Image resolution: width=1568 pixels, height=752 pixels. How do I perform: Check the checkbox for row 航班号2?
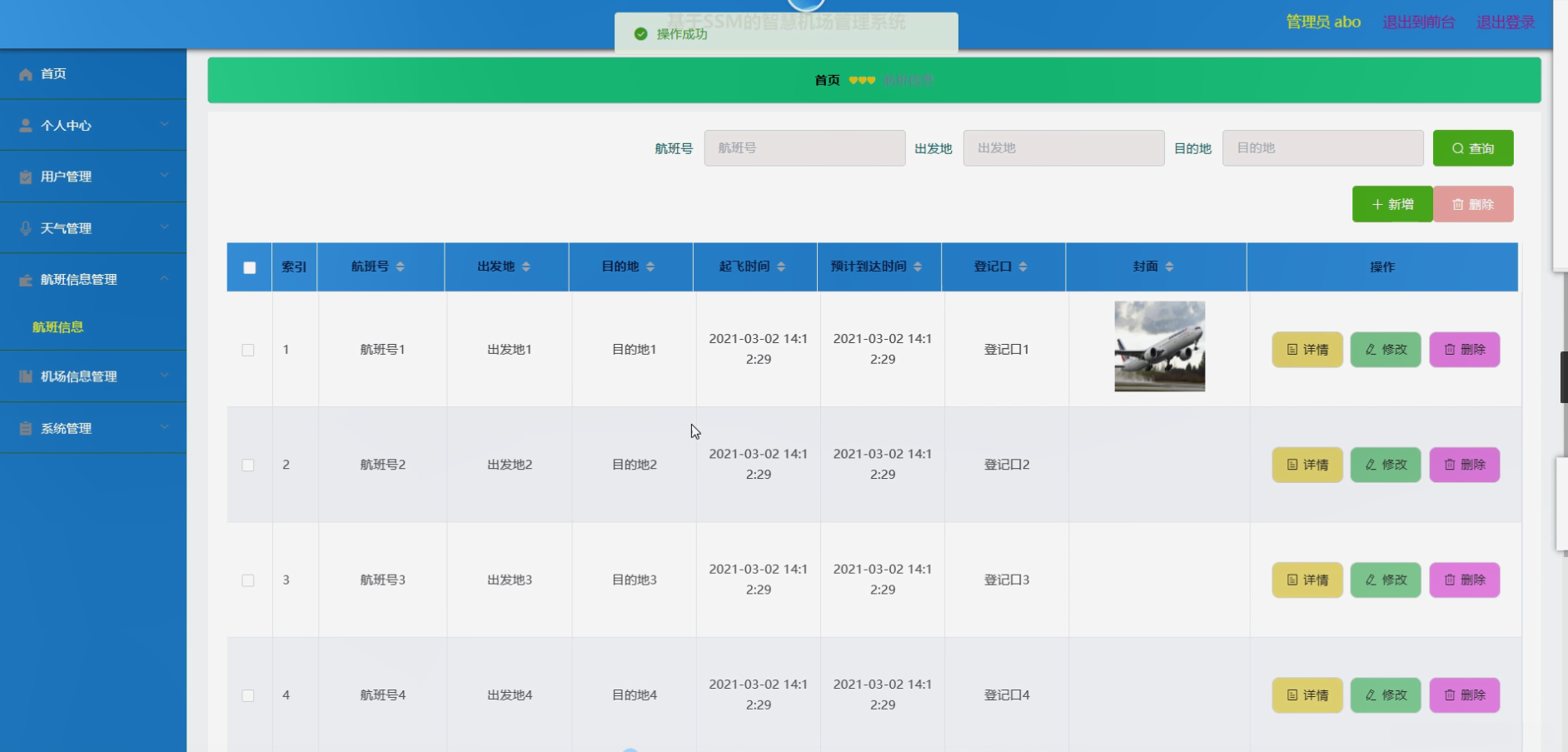point(248,466)
